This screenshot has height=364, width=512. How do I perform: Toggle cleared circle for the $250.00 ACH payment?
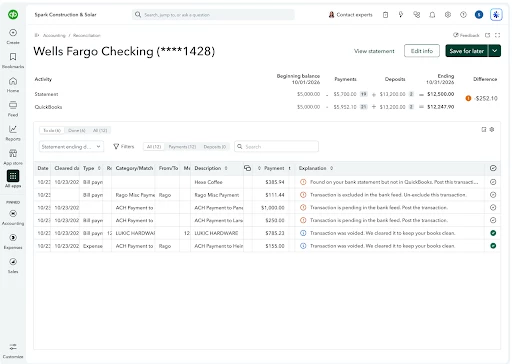493,220
